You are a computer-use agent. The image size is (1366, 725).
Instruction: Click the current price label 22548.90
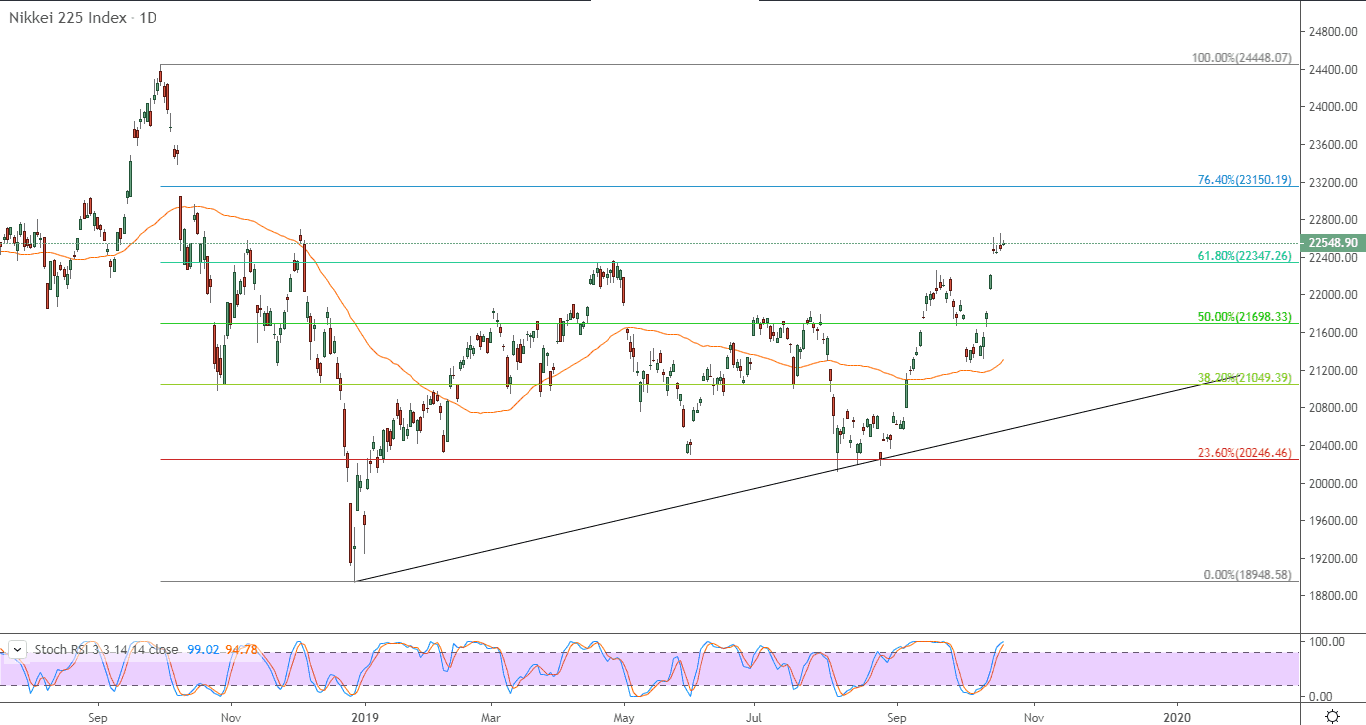[x=1332, y=243]
